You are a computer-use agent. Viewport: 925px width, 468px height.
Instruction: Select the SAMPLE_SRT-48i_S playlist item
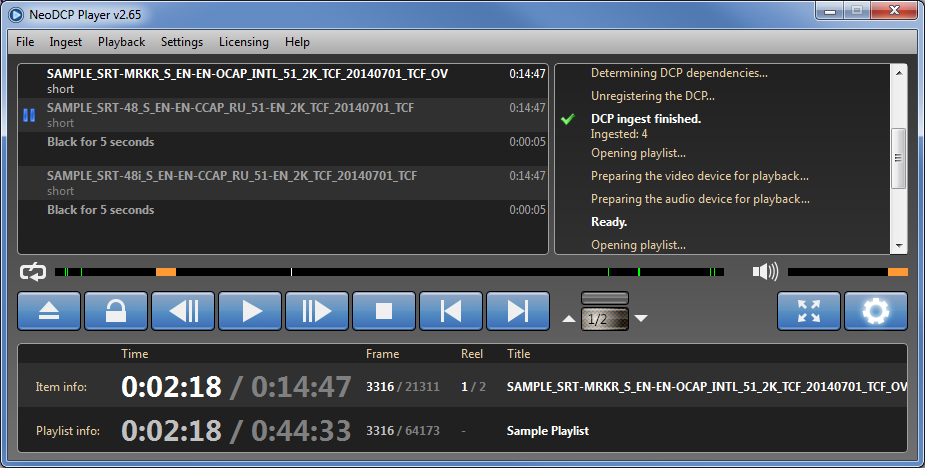coord(283,183)
